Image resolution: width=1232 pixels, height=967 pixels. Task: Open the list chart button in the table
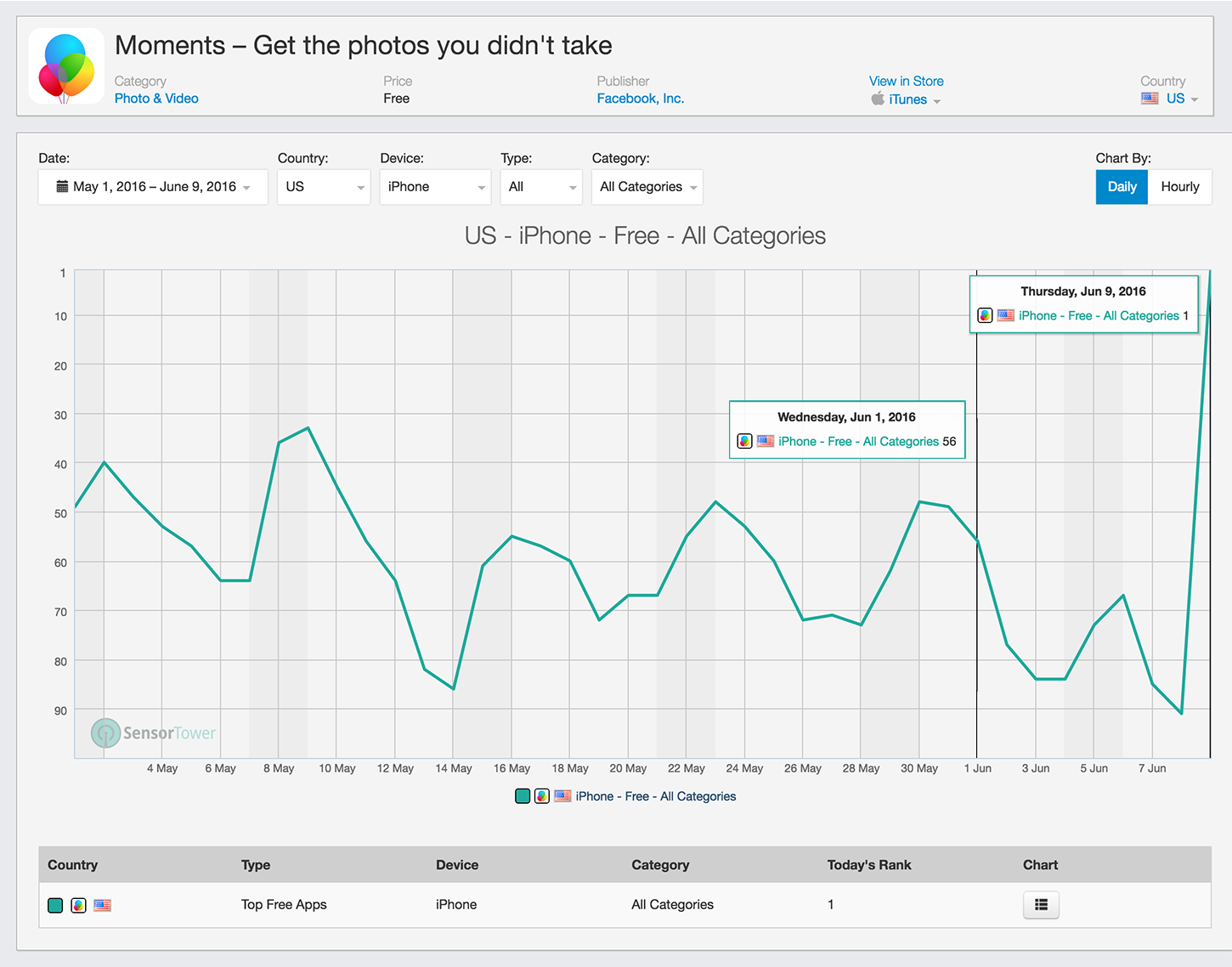click(x=1041, y=905)
